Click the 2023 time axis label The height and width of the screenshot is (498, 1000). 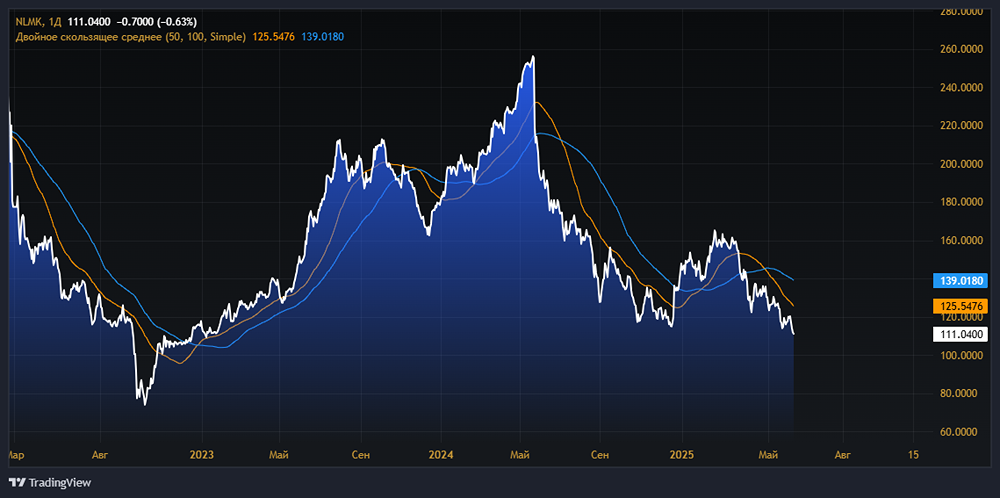click(202, 455)
